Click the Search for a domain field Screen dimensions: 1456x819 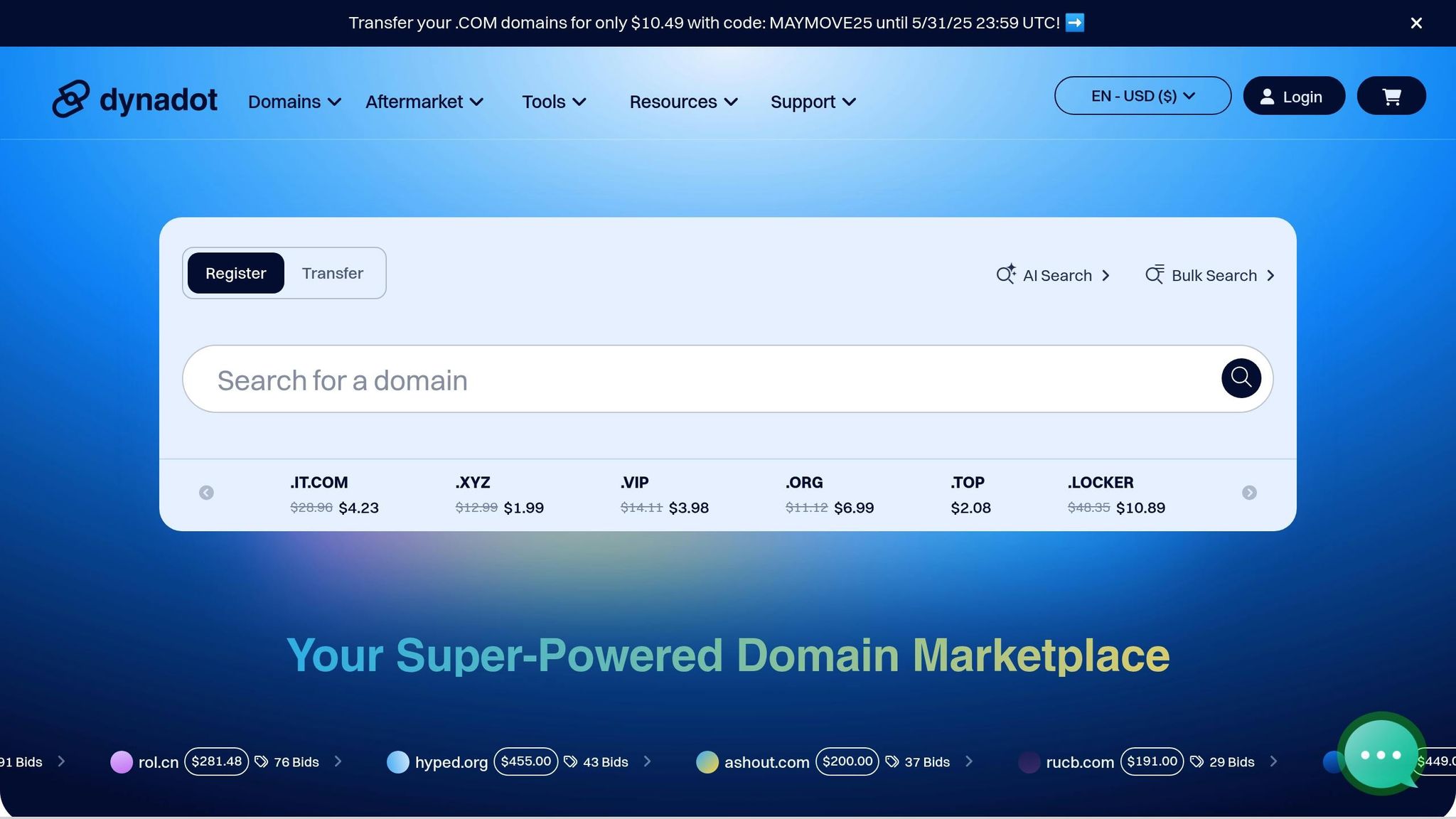(728, 379)
